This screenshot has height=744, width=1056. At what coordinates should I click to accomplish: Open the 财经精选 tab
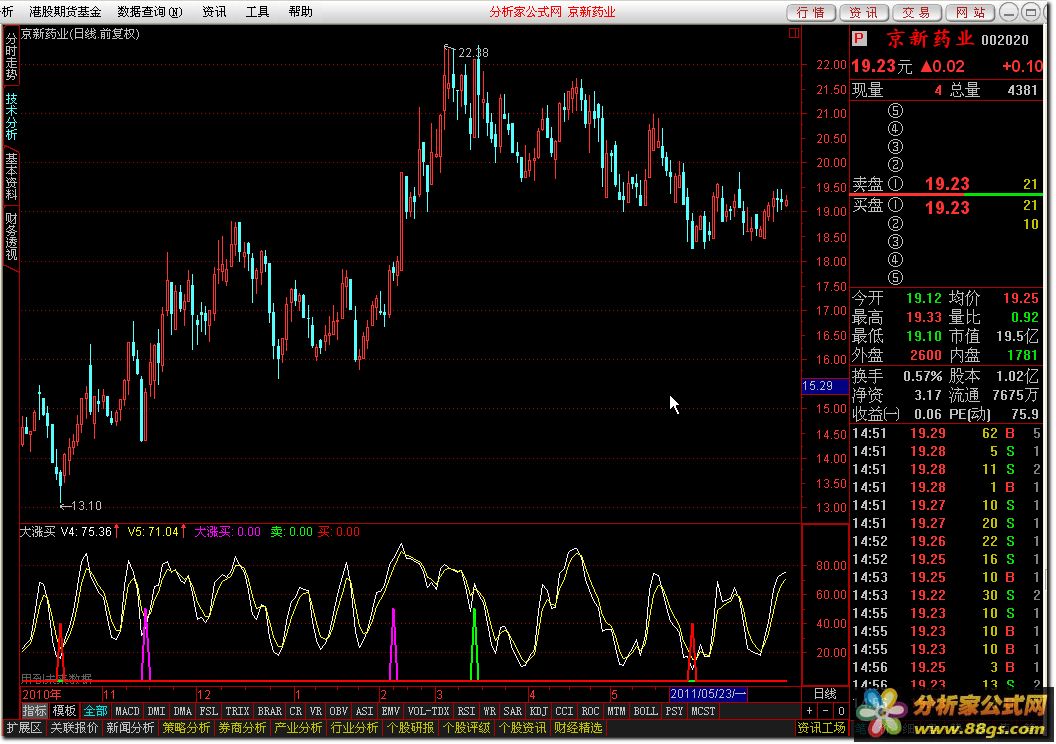coord(578,728)
